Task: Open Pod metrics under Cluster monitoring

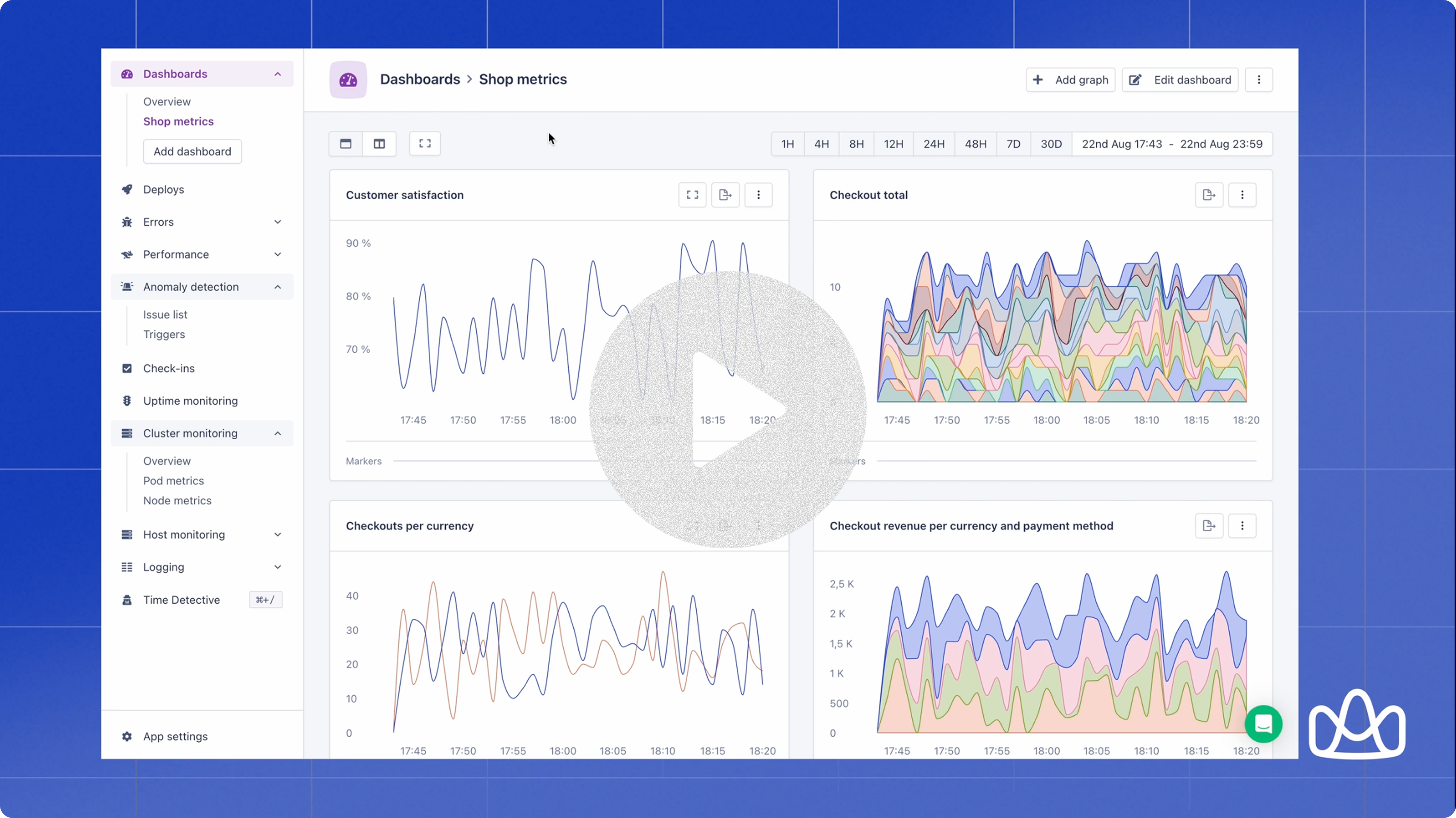Action: point(173,481)
